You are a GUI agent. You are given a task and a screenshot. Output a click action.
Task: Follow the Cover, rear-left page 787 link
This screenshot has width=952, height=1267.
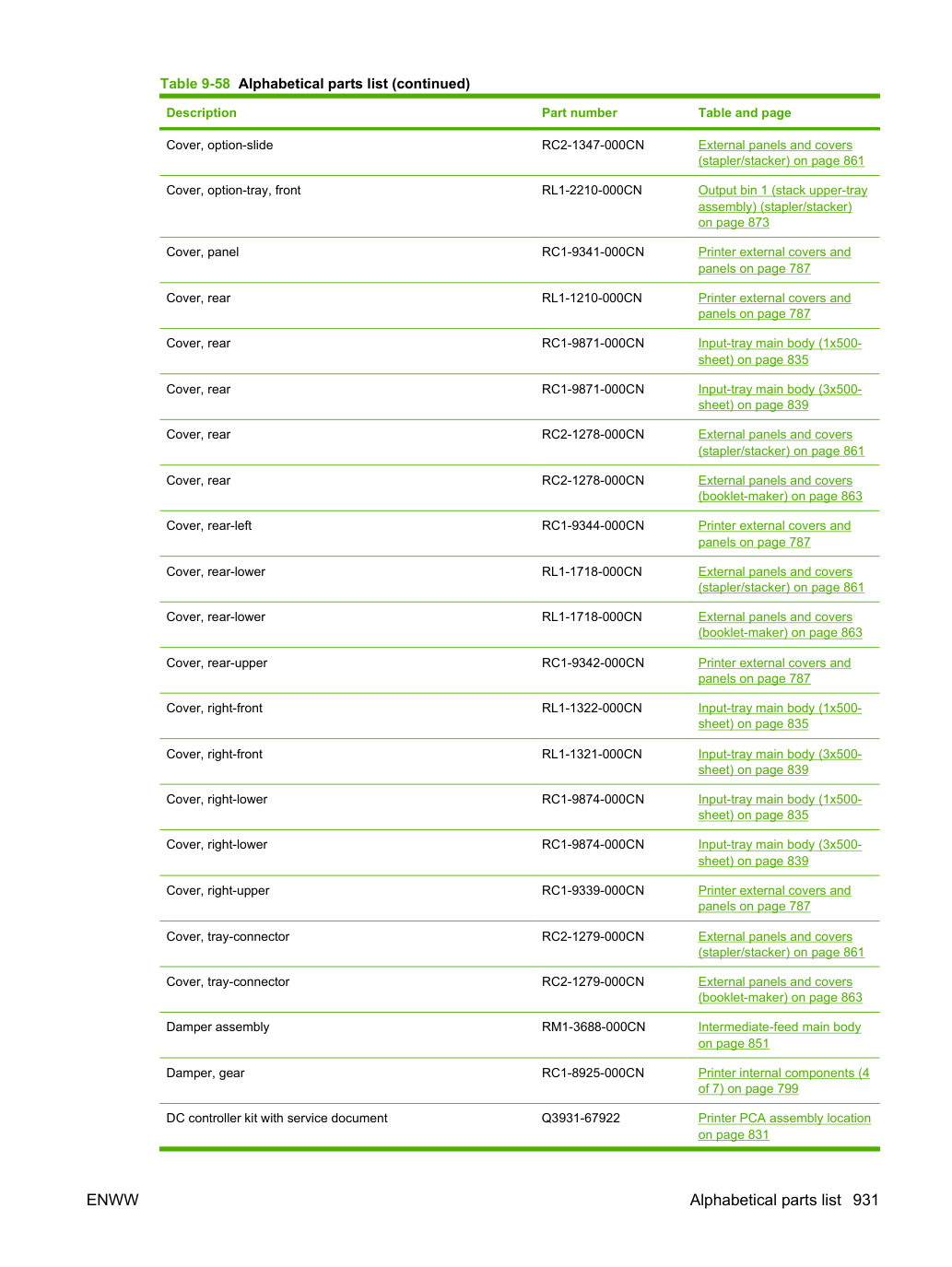[774, 534]
